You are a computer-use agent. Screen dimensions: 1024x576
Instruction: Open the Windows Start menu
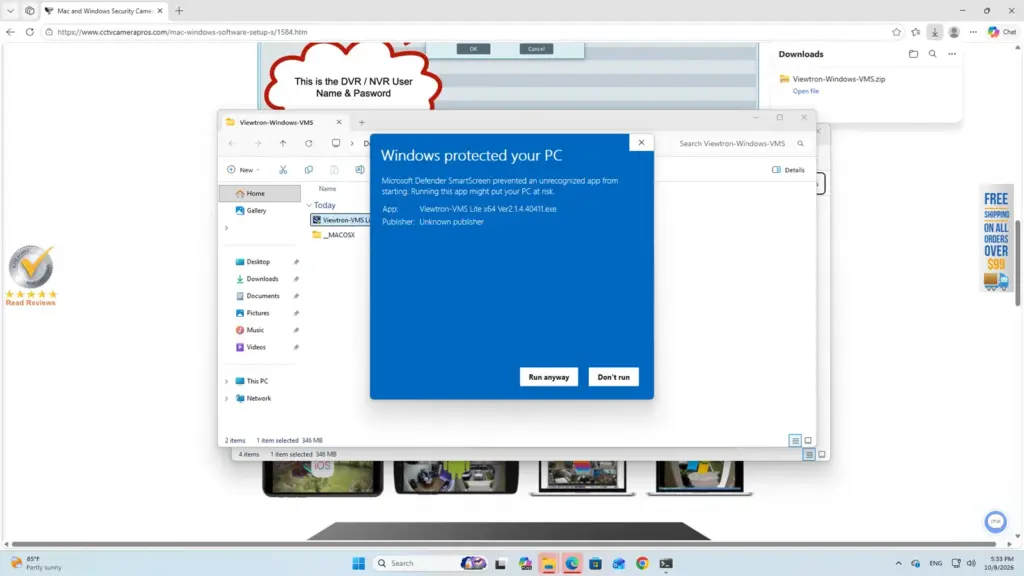click(359, 563)
